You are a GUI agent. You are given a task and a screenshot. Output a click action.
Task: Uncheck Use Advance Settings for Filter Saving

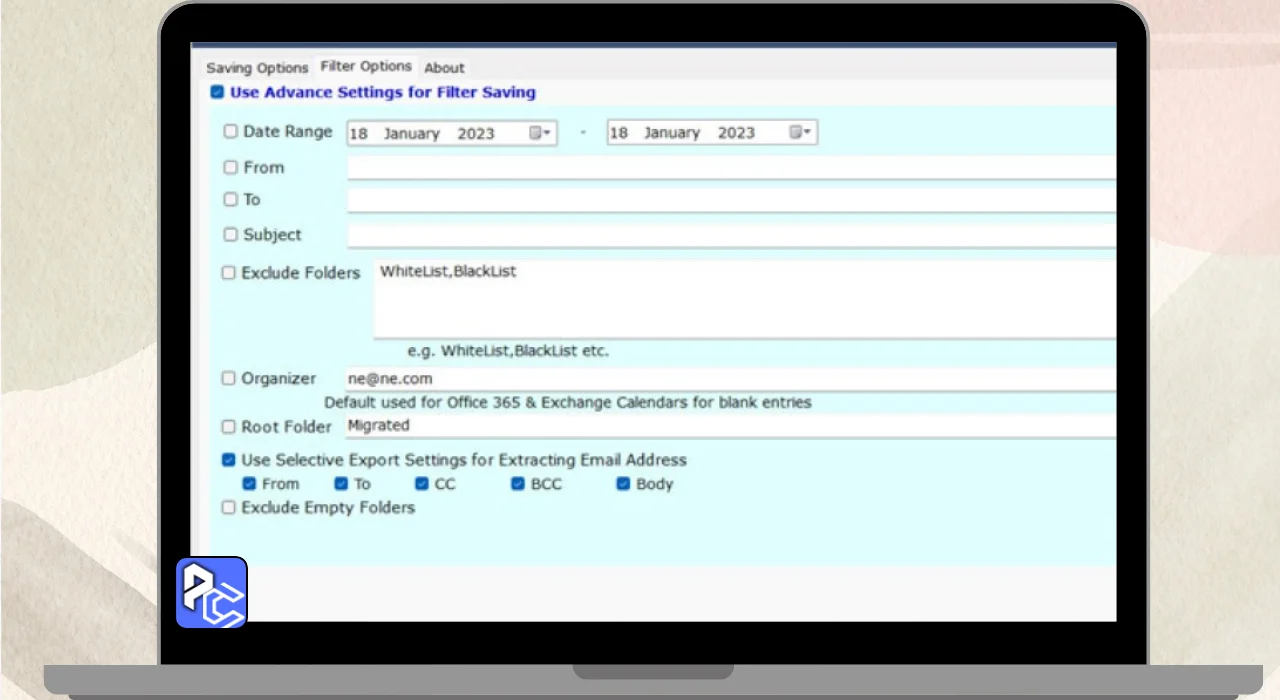tap(217, 92)
